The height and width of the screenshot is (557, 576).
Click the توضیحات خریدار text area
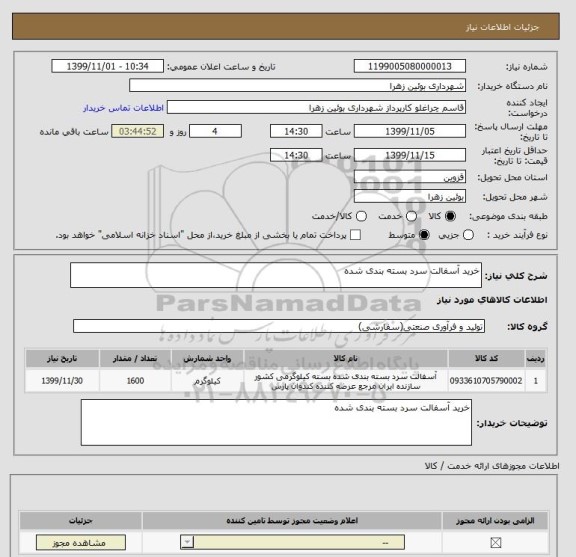(276, 423)
